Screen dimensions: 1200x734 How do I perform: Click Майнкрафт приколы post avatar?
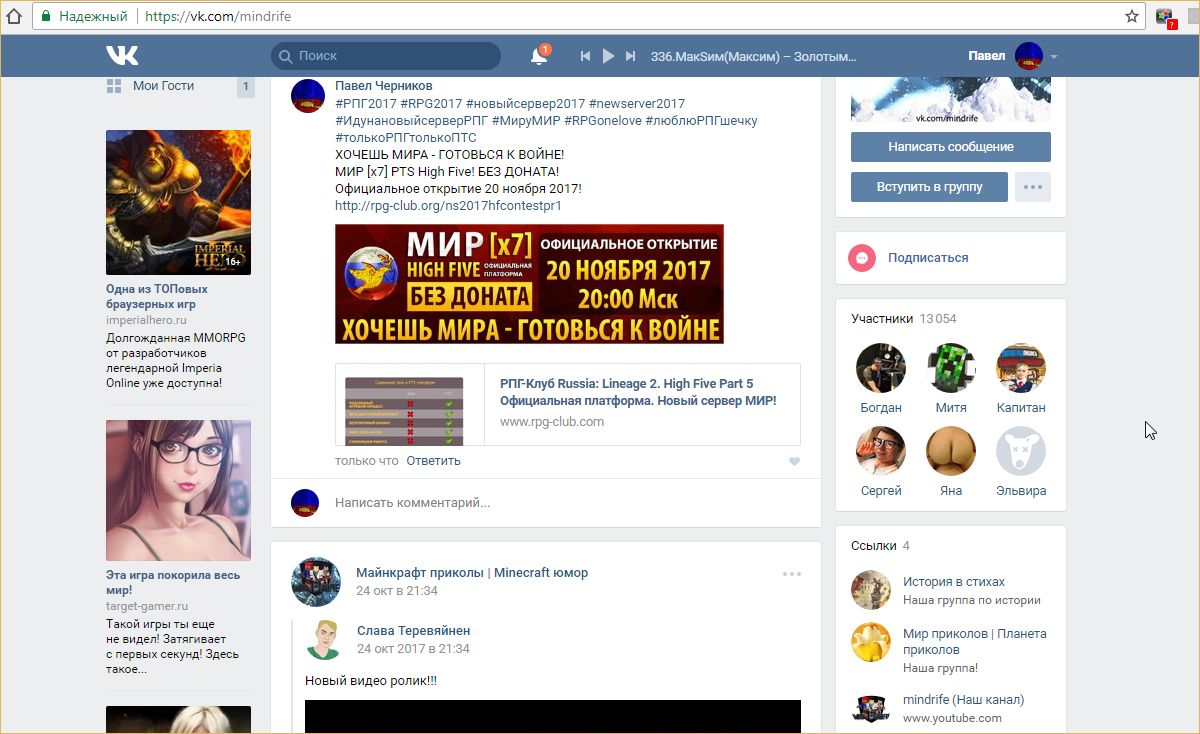[316, 582]
